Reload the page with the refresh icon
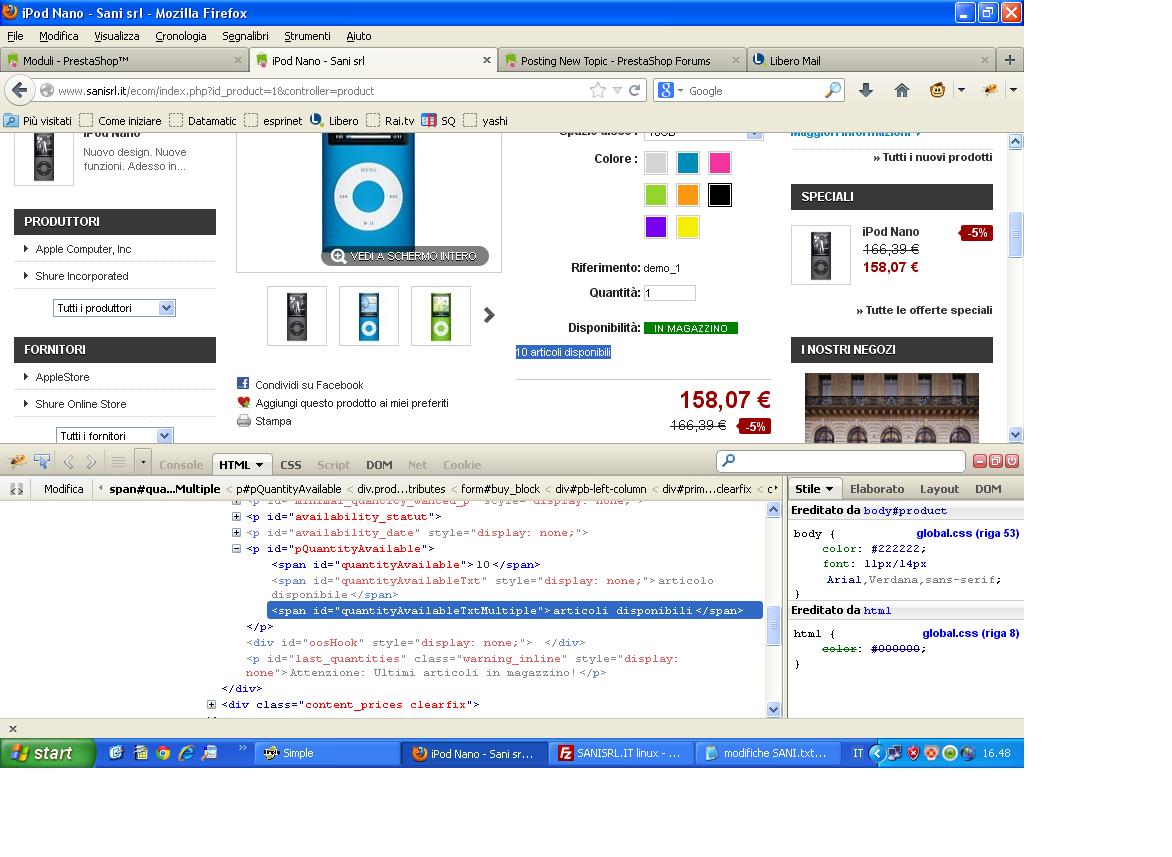This screenshot has height=857, width=1172. (x=635, y=90)
